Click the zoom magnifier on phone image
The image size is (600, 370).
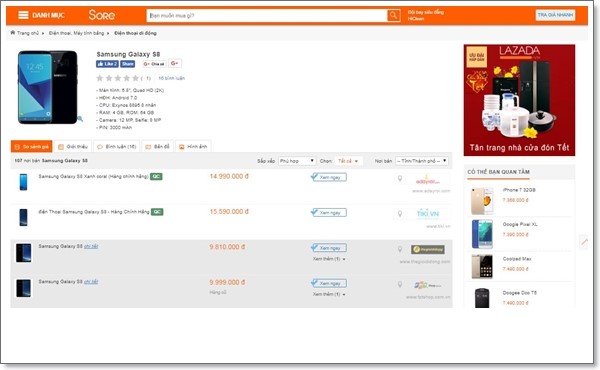tap(80, 119)
